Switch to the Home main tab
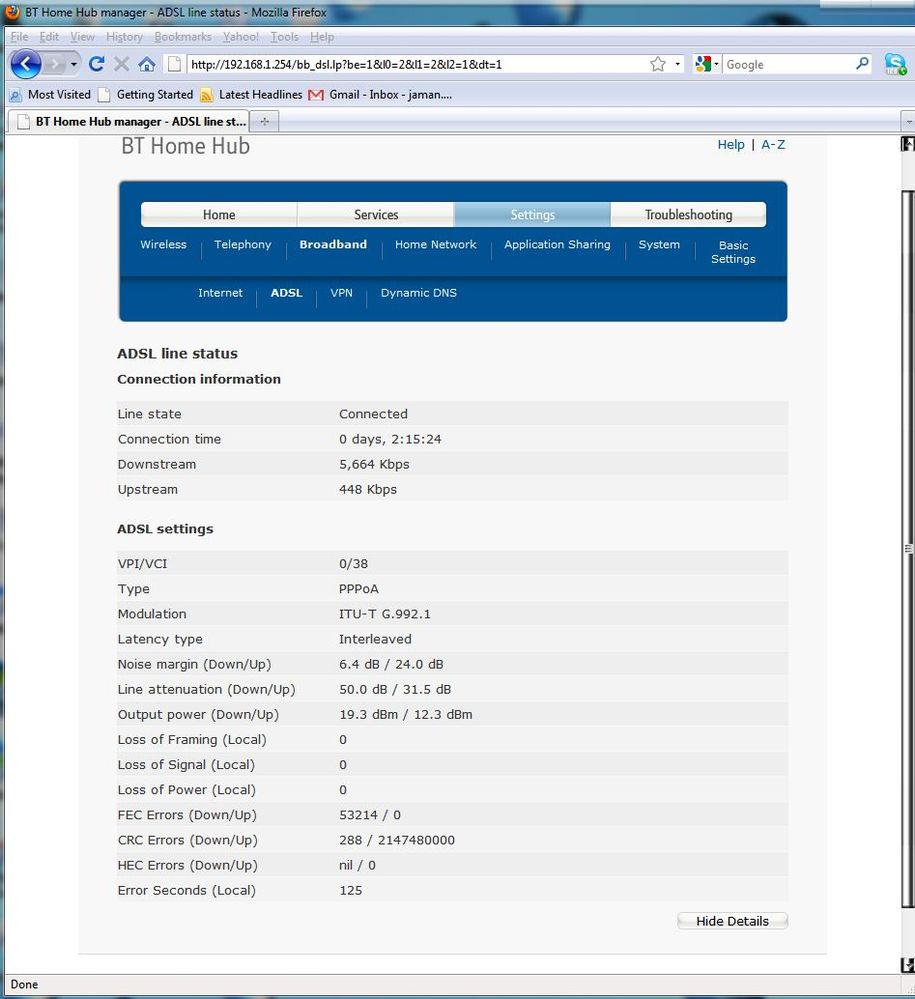This screenshot has height=999, width=915. pos(219,215)
